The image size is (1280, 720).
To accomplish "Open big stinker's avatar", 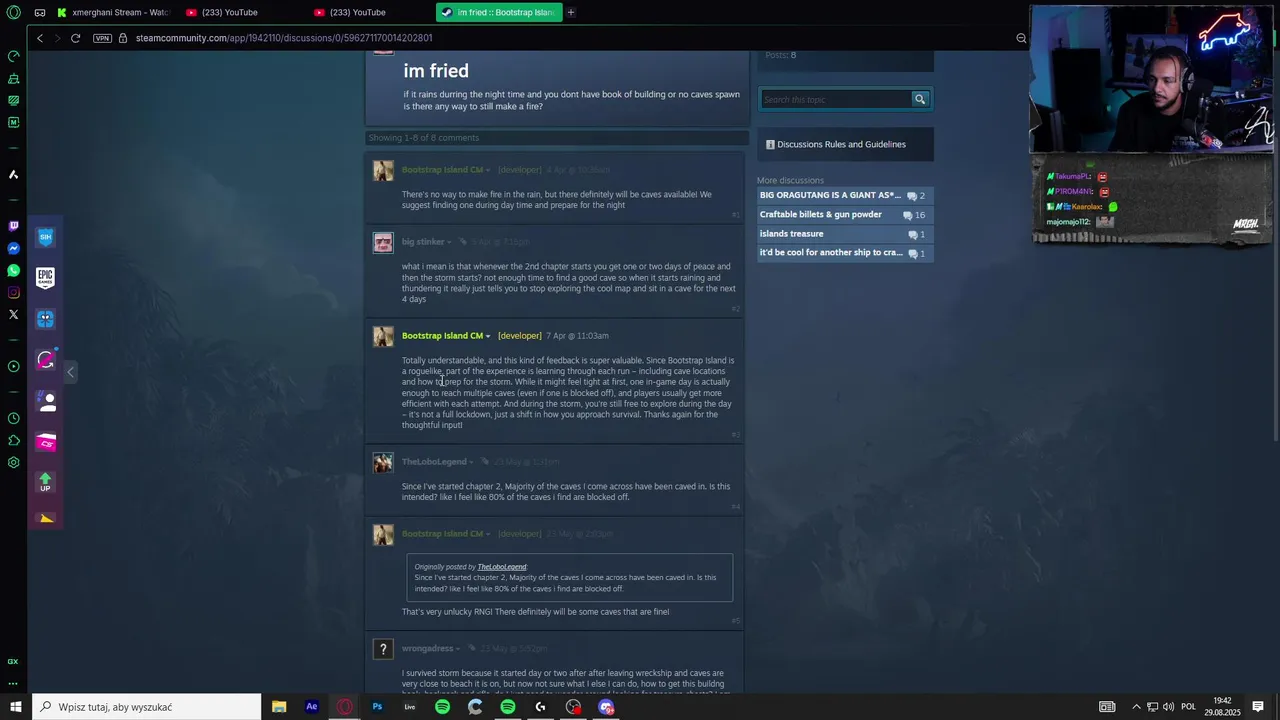I will tap(383, 243).
